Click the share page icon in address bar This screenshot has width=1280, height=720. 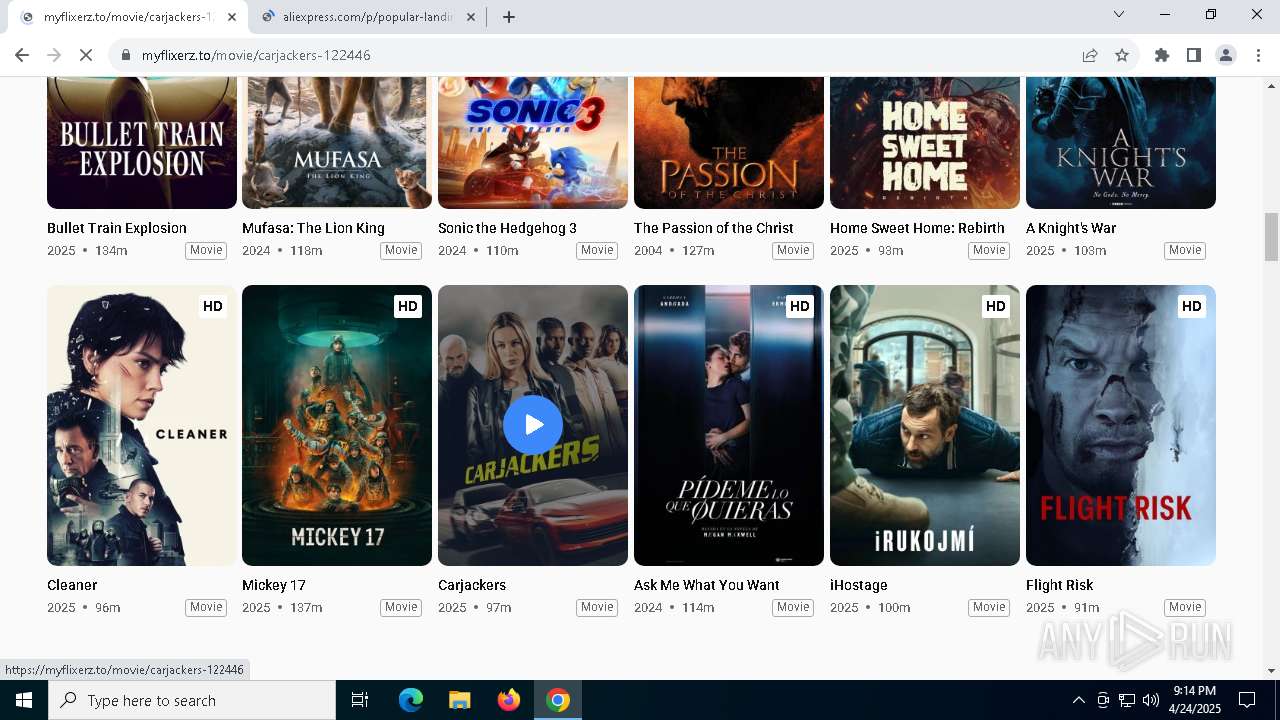(x=1090, y=55)
